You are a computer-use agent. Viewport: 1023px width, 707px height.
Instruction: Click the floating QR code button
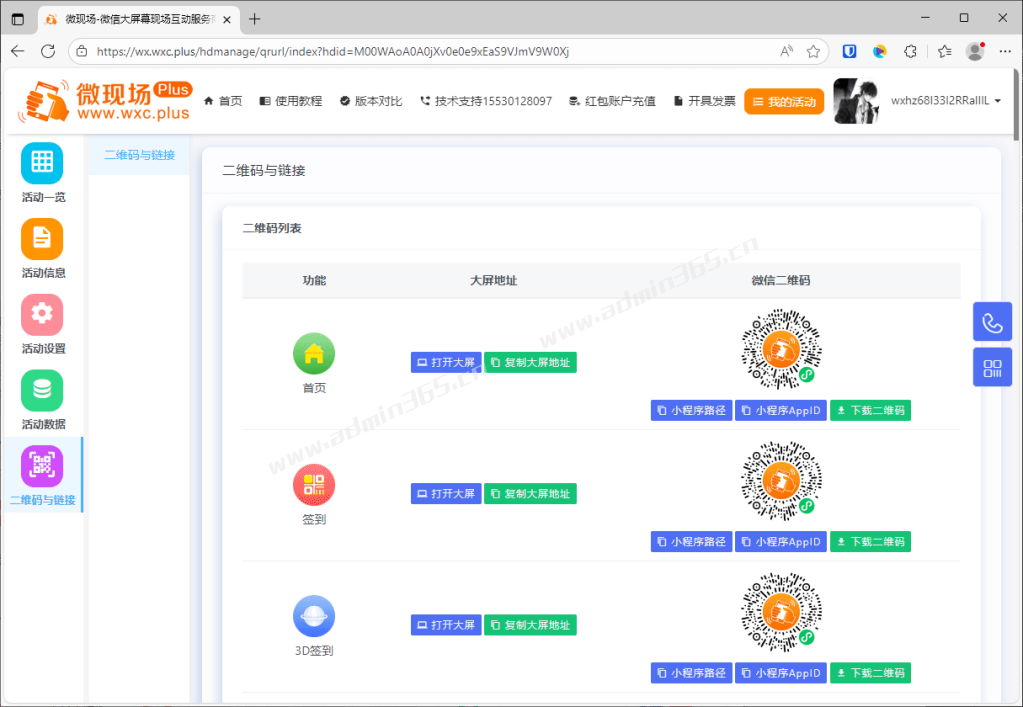[992, 367]
